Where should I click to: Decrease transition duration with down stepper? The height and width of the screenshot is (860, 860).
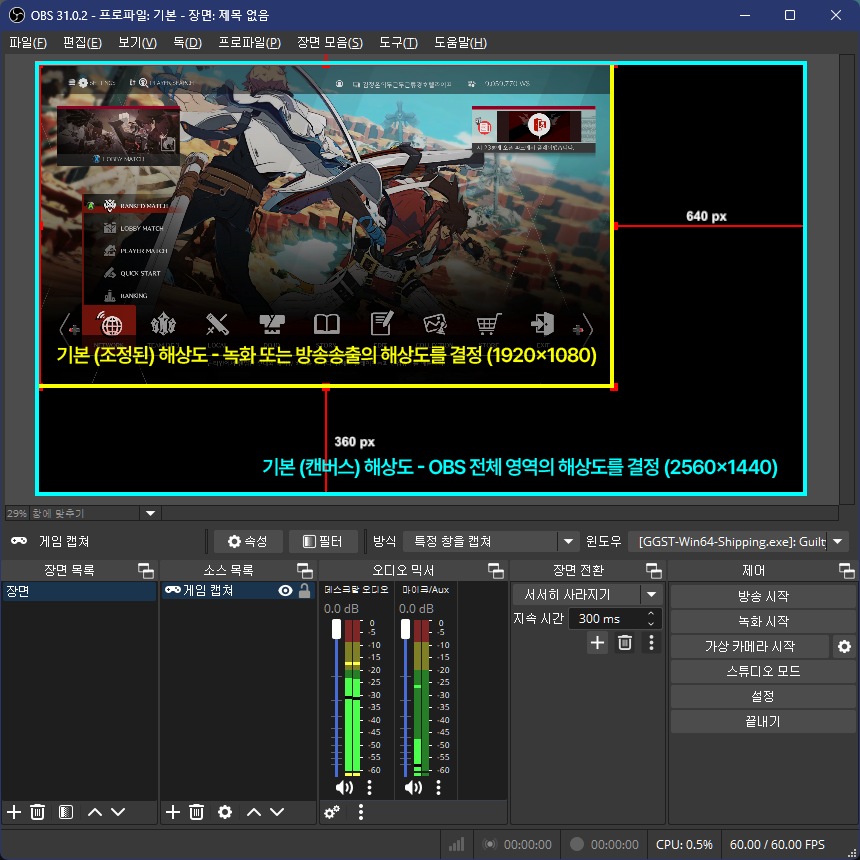[650, 624]
